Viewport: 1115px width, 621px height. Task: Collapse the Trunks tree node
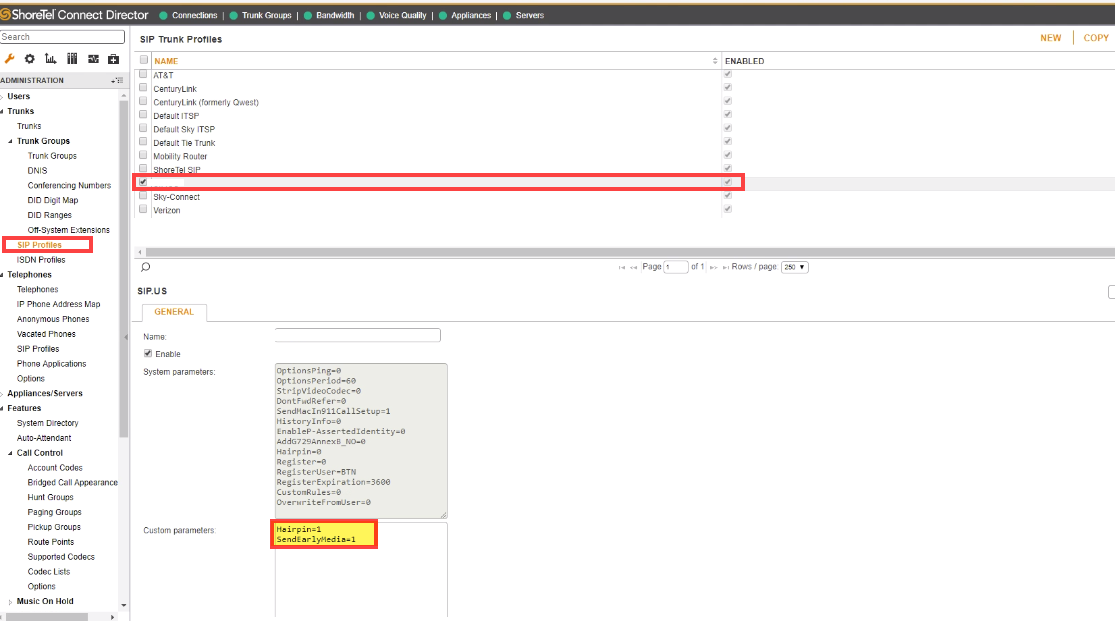(x=2, y=112)
